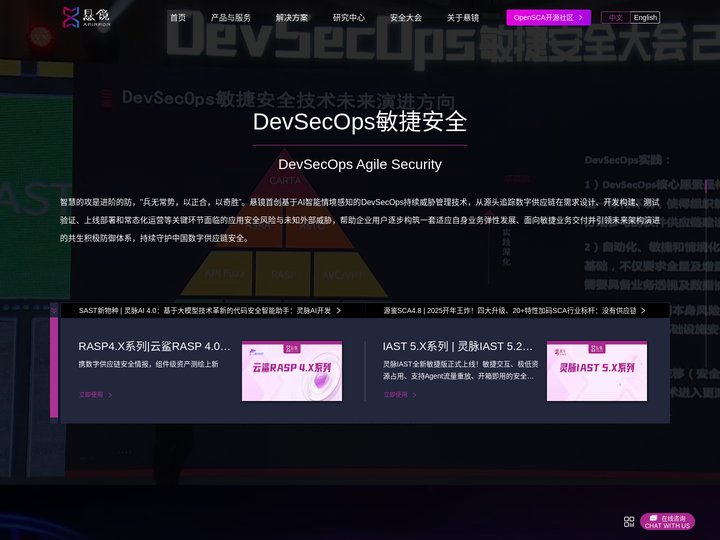Click the 携数字供应链安全情报 description text
720x540 pixels.
click(x=148, y=364)
